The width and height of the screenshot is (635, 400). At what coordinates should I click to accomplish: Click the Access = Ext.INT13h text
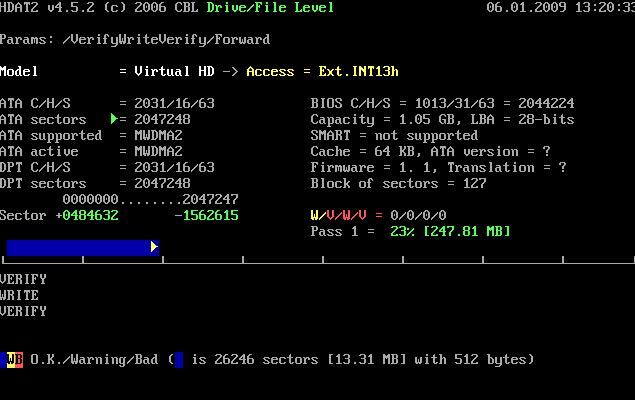tap(322, 72)
